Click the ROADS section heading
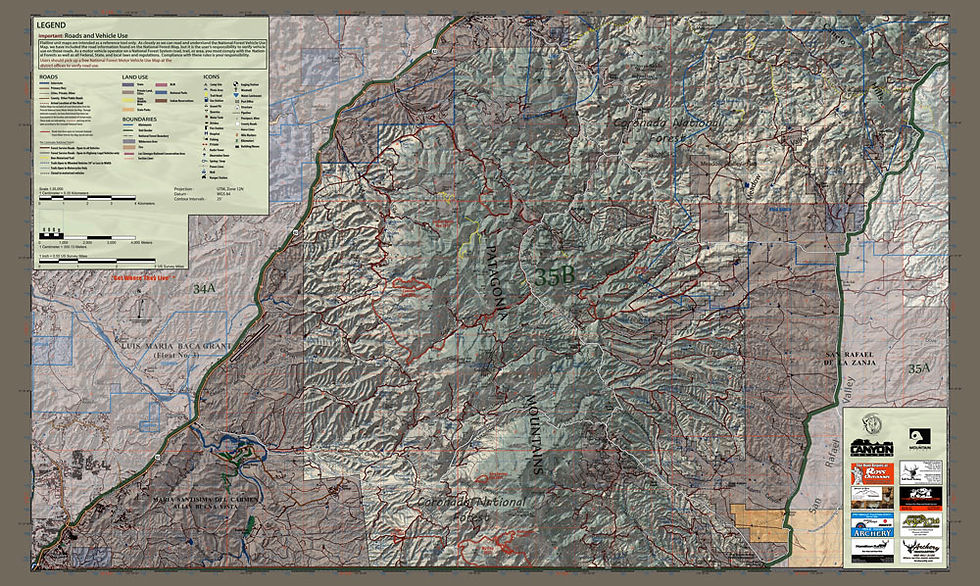 pos(48,78)
